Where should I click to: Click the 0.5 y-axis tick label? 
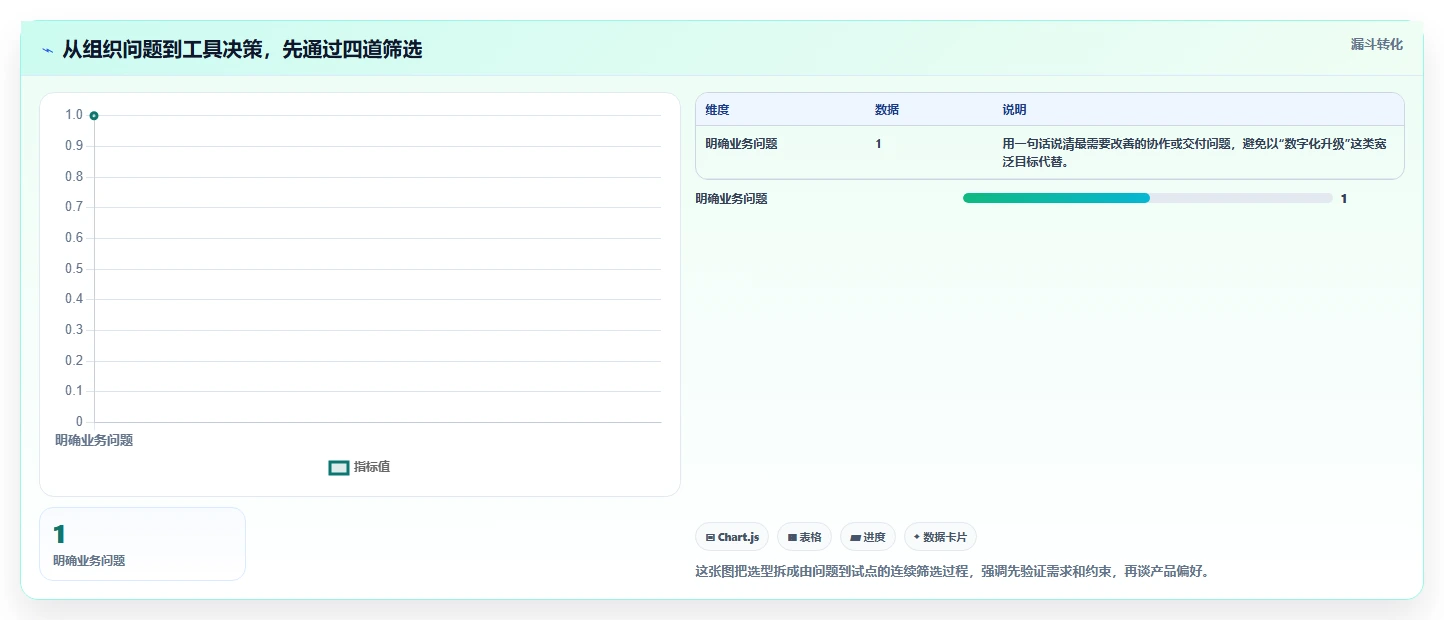pyautogui.click(x=74, y=269)
